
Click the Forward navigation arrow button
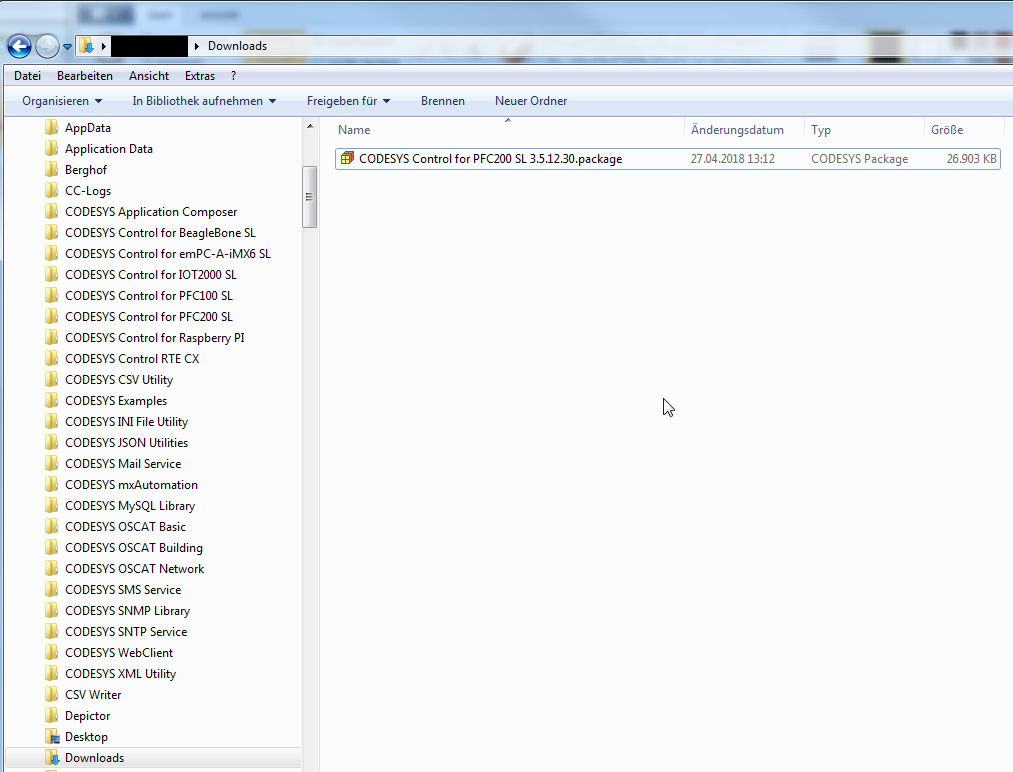(47, 46)
